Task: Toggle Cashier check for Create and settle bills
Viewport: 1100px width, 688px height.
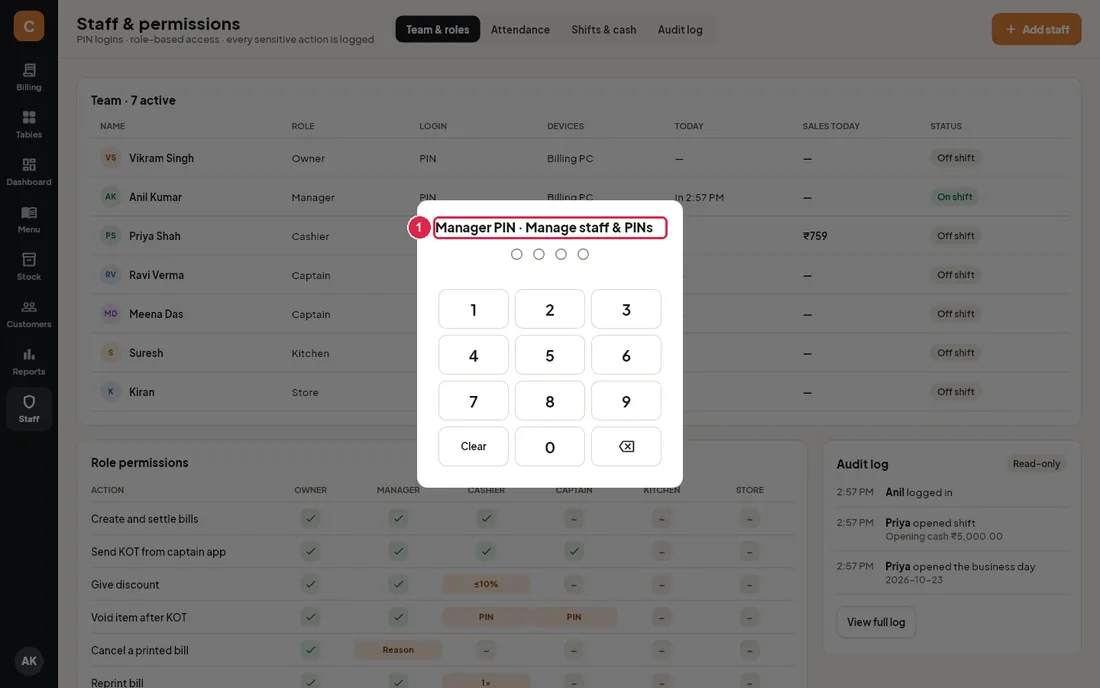Action: point(485,518)
